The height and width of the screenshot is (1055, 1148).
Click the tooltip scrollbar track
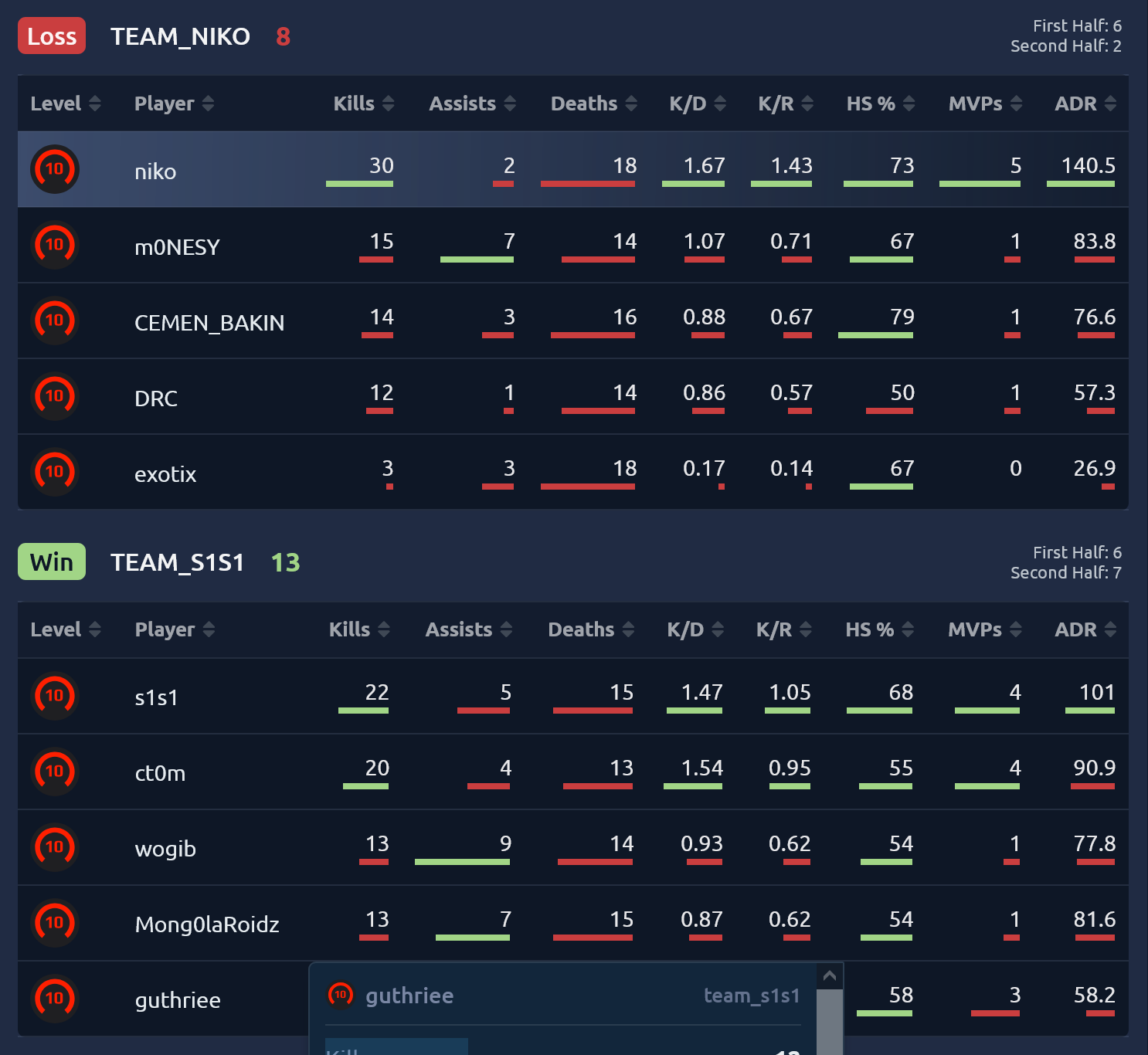pyautogui.click(x=830, y=1022)
